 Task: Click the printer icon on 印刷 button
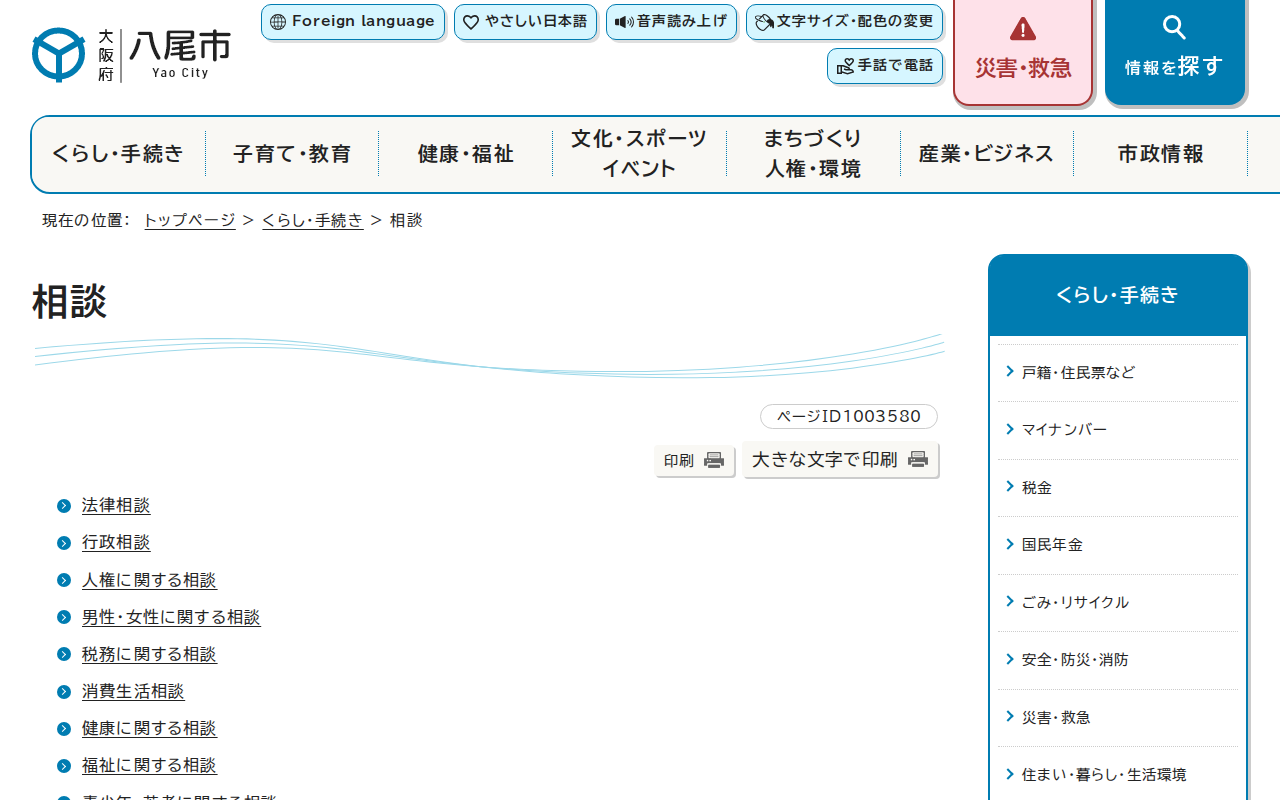714,460
